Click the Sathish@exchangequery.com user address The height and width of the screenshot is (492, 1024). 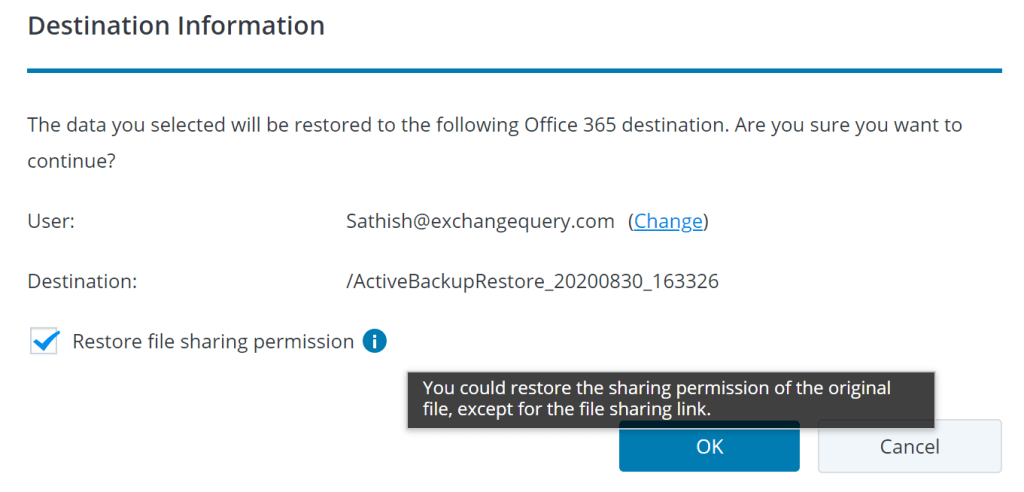480,222
